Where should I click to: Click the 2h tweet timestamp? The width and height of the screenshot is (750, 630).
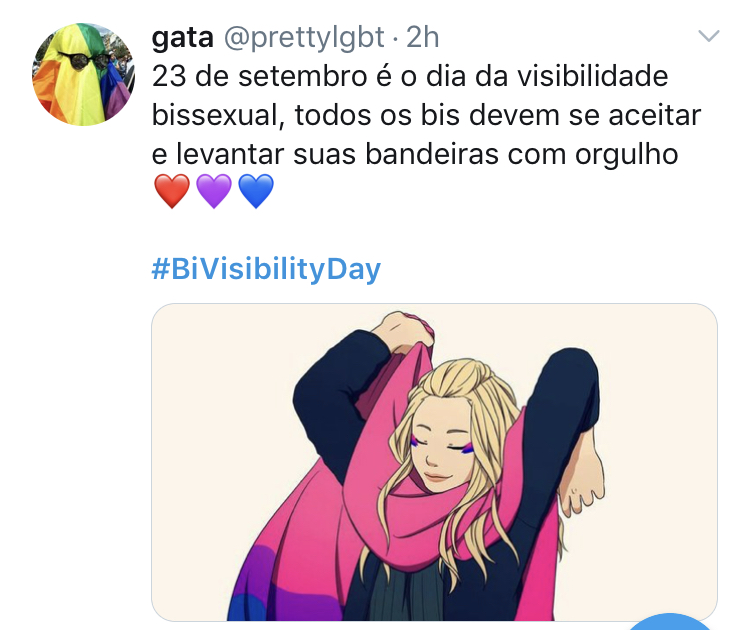click(x=422, y=37)
